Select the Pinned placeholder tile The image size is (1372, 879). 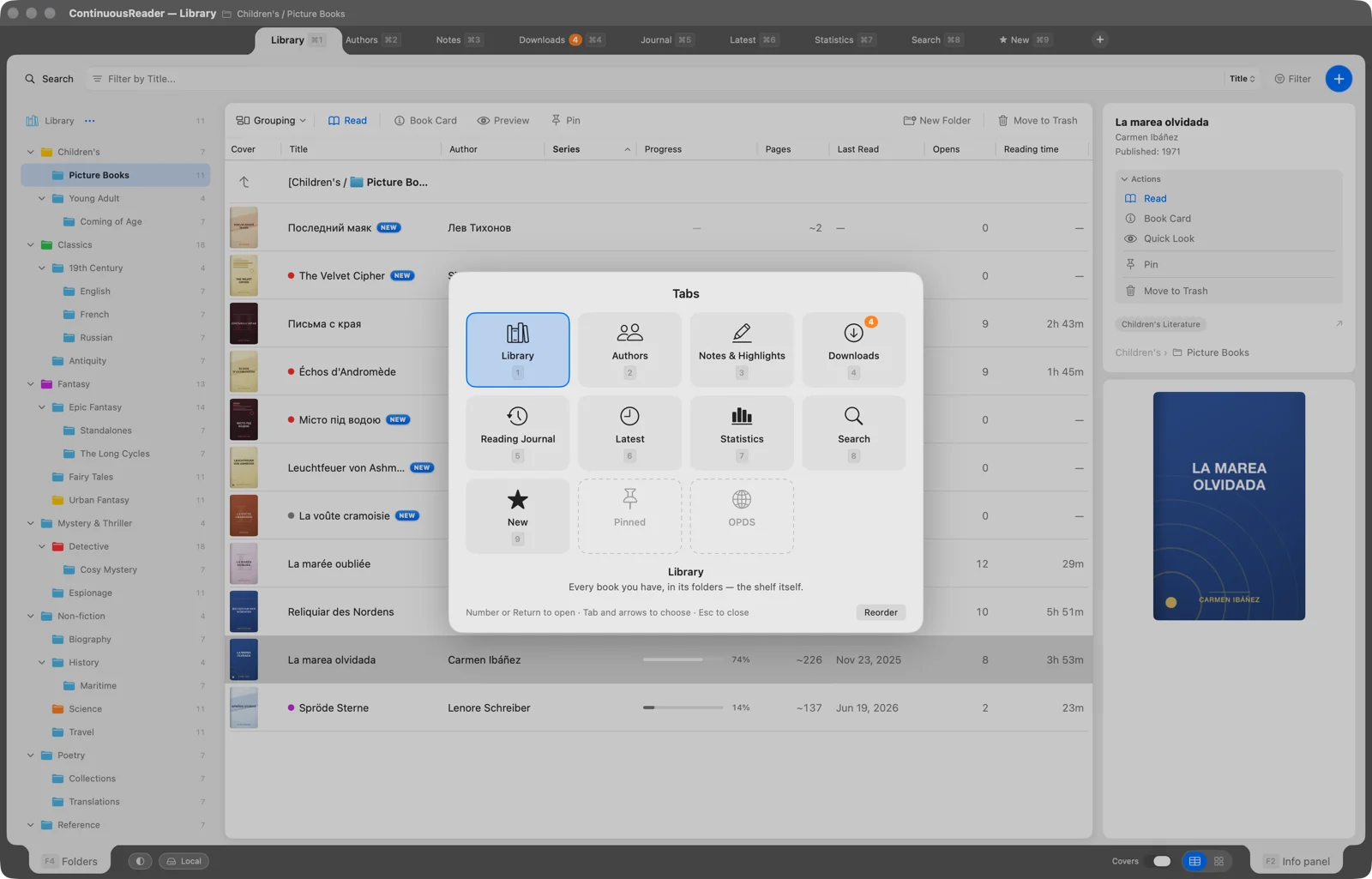[629, 516]
